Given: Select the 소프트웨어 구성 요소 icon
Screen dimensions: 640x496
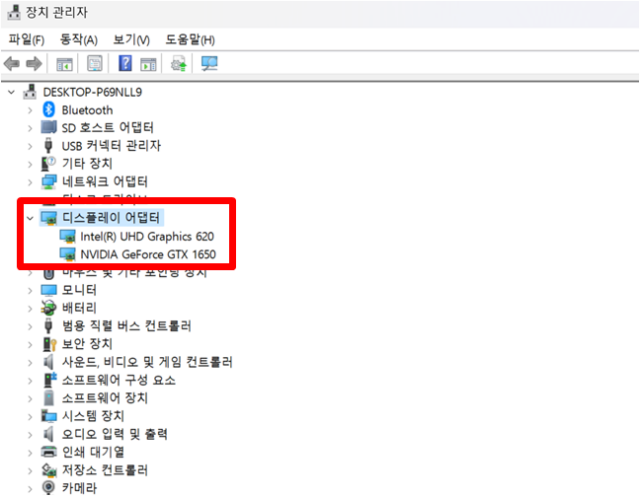Looking at the screenshot, I should 50,380.
